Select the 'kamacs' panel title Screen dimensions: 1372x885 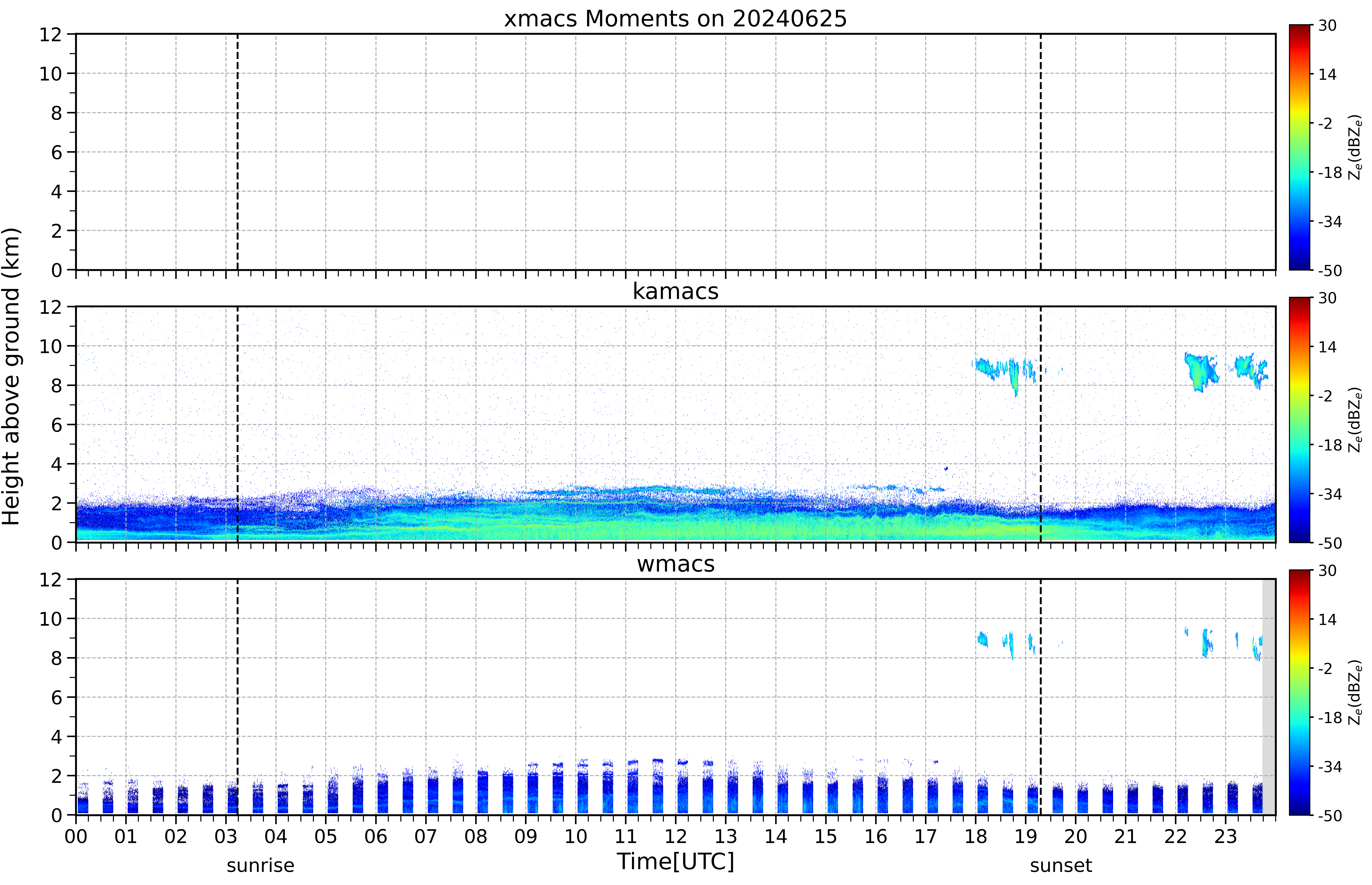coord(675,291)
